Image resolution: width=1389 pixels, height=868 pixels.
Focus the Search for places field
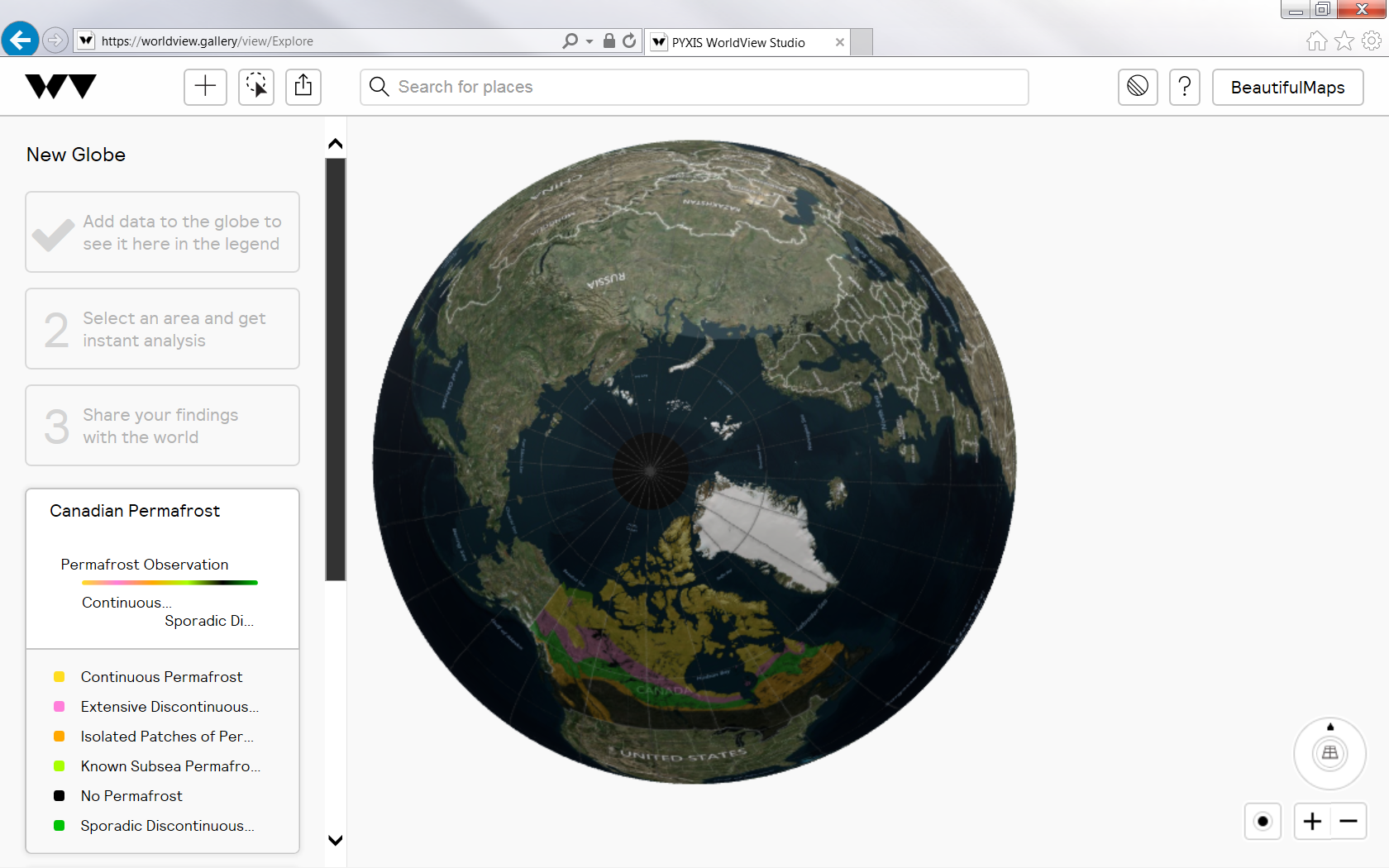[694, 87]
